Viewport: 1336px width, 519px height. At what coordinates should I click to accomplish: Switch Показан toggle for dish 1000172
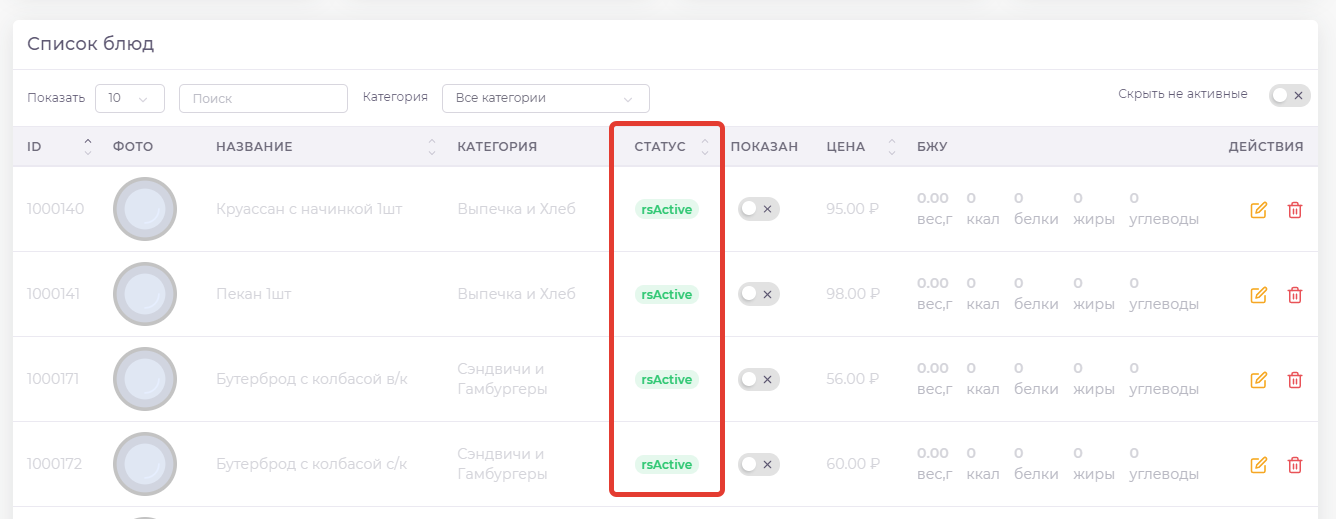(x=758, y=464)
